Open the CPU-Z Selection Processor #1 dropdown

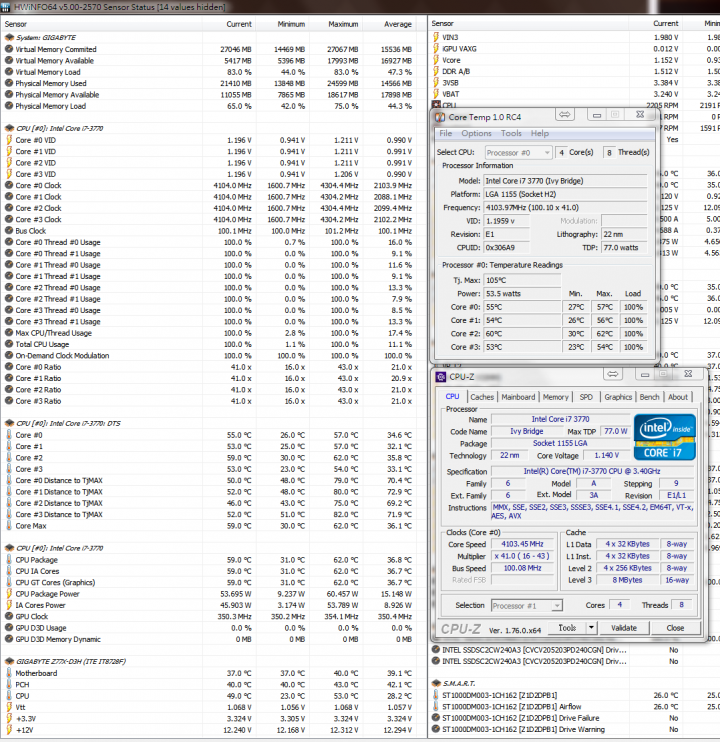coord(527,605)
